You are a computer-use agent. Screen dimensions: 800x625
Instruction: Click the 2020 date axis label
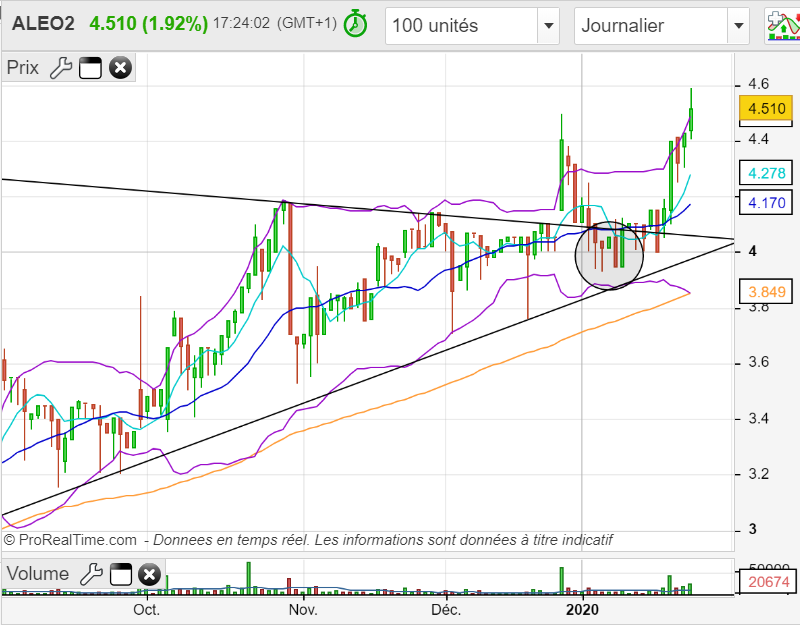click(x=582, y=609)
